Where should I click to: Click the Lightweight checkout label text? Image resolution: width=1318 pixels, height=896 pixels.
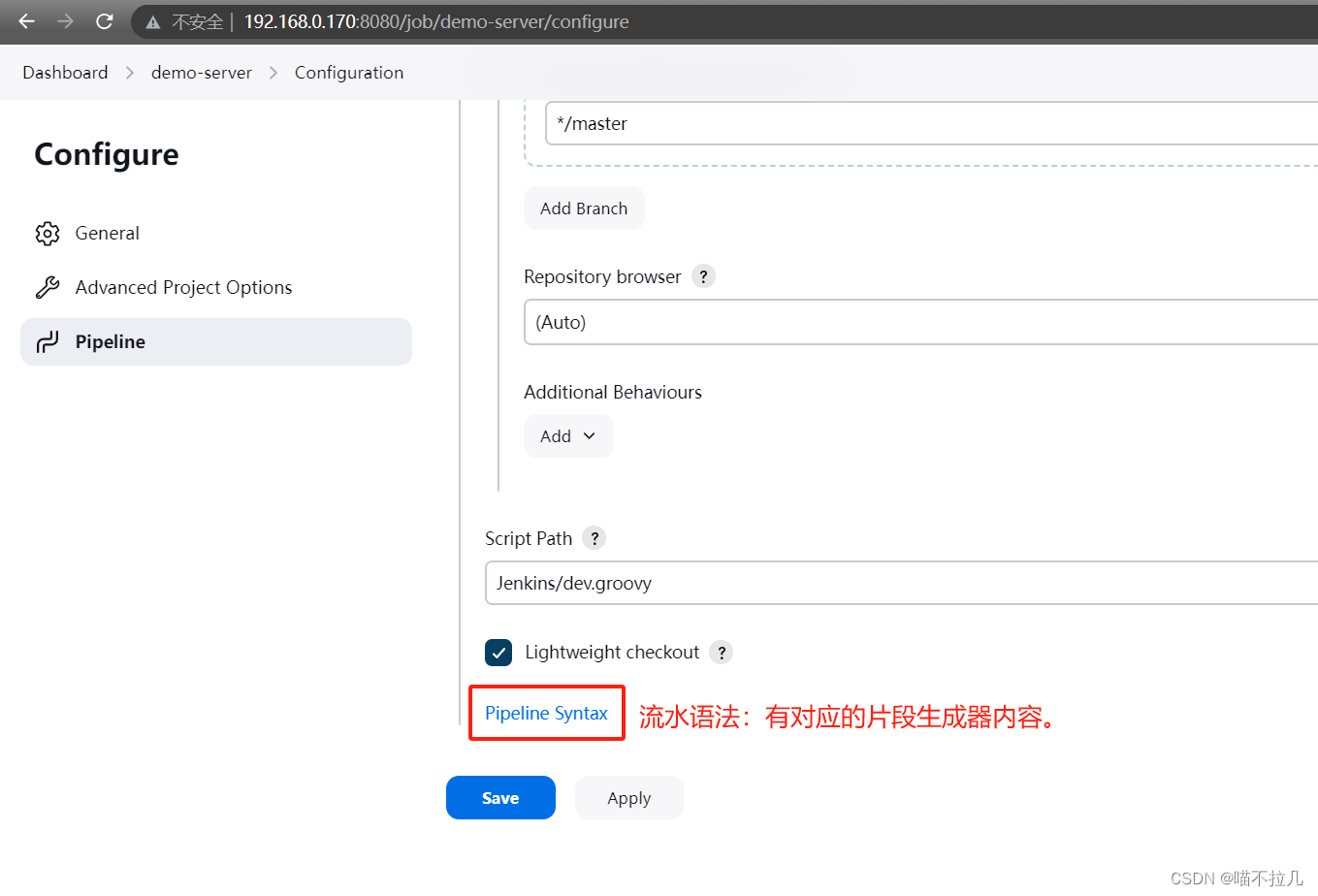(612, 653)
